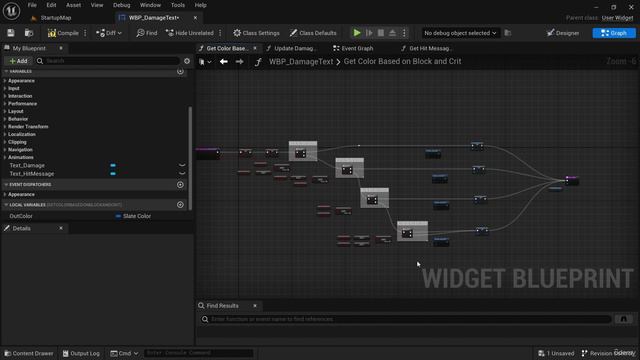Open Compile options menu dots

pyautogui.click(x=85, y=33)
